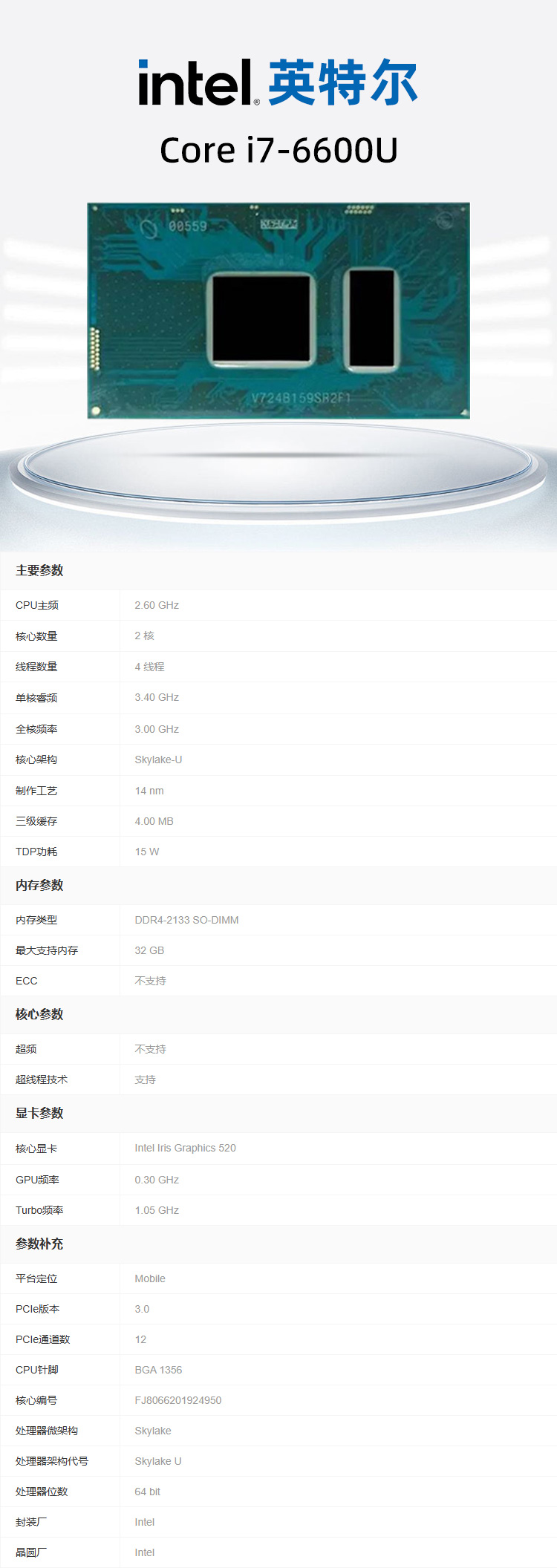
Task: Click the 内存类型 label
Action: click(36, 920)
